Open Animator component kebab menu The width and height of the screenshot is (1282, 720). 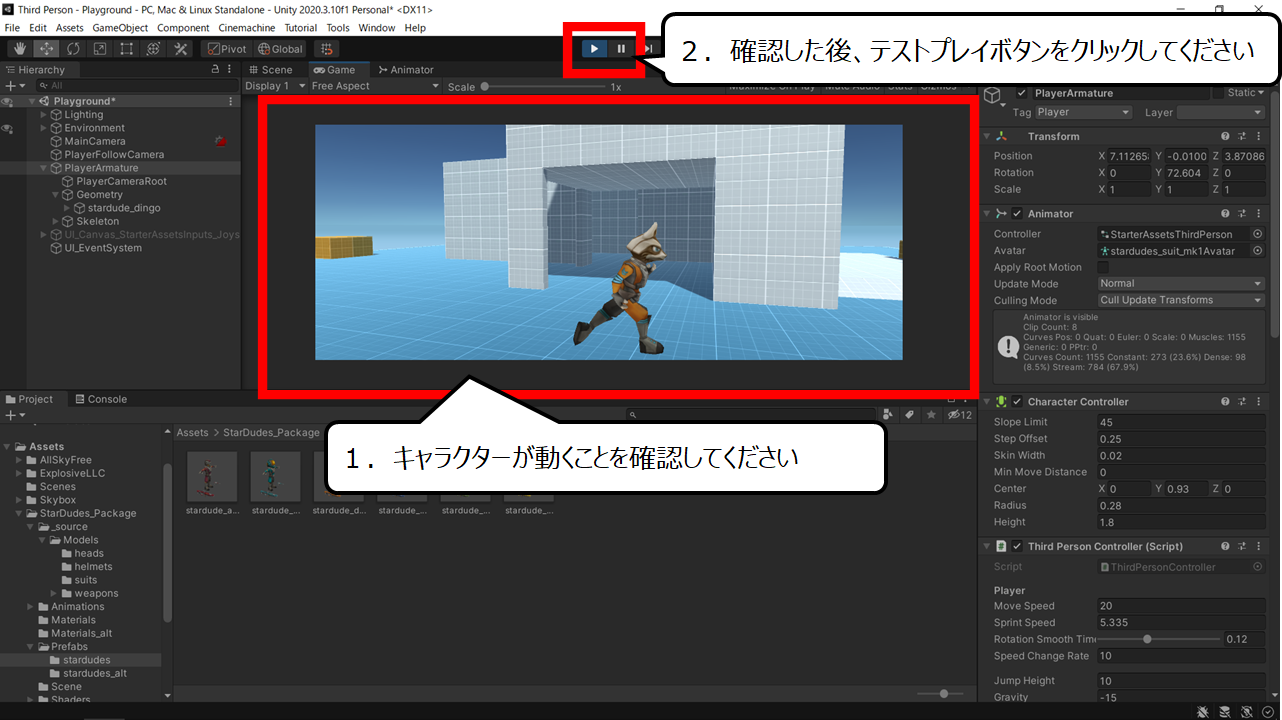click(x=1258, y=213)
